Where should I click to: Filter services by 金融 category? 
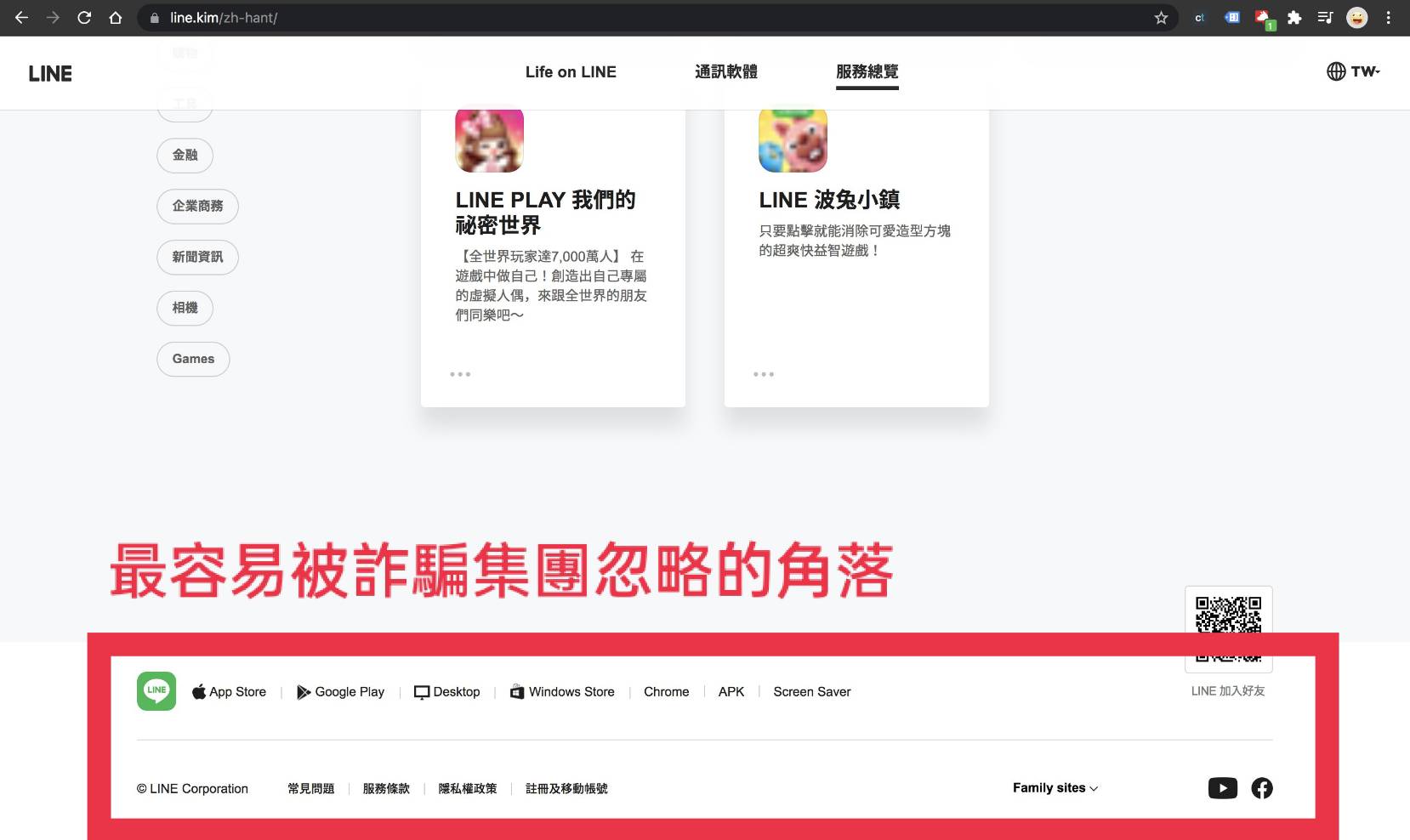185,155
